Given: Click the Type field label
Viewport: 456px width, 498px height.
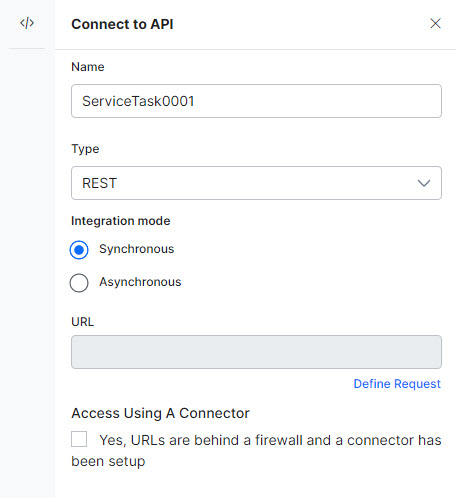Looking at the screenshot, I should pyautogui.click(x=85, y=149).
